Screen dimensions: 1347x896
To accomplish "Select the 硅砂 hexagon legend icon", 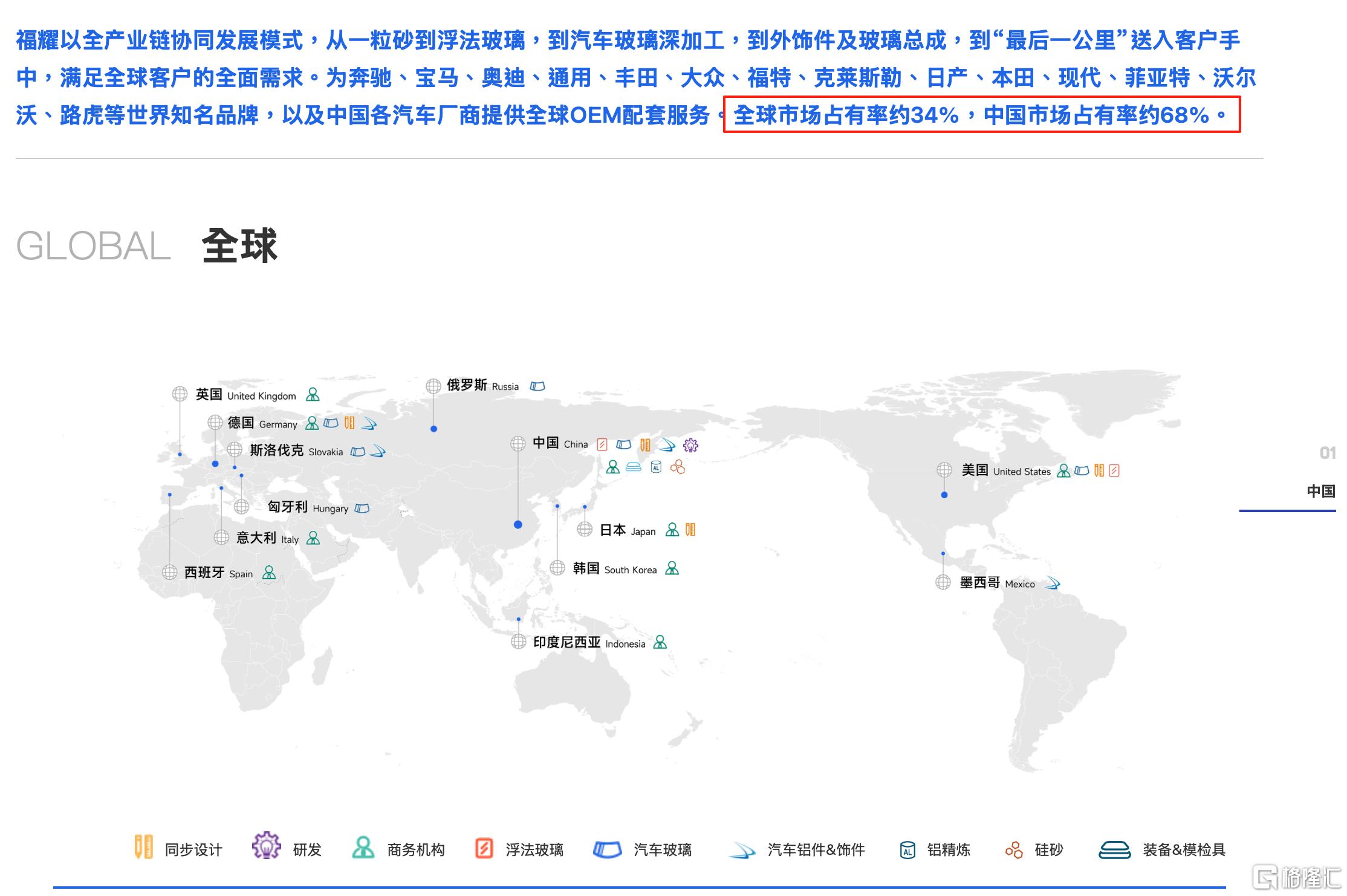I will coord(1014,849).
